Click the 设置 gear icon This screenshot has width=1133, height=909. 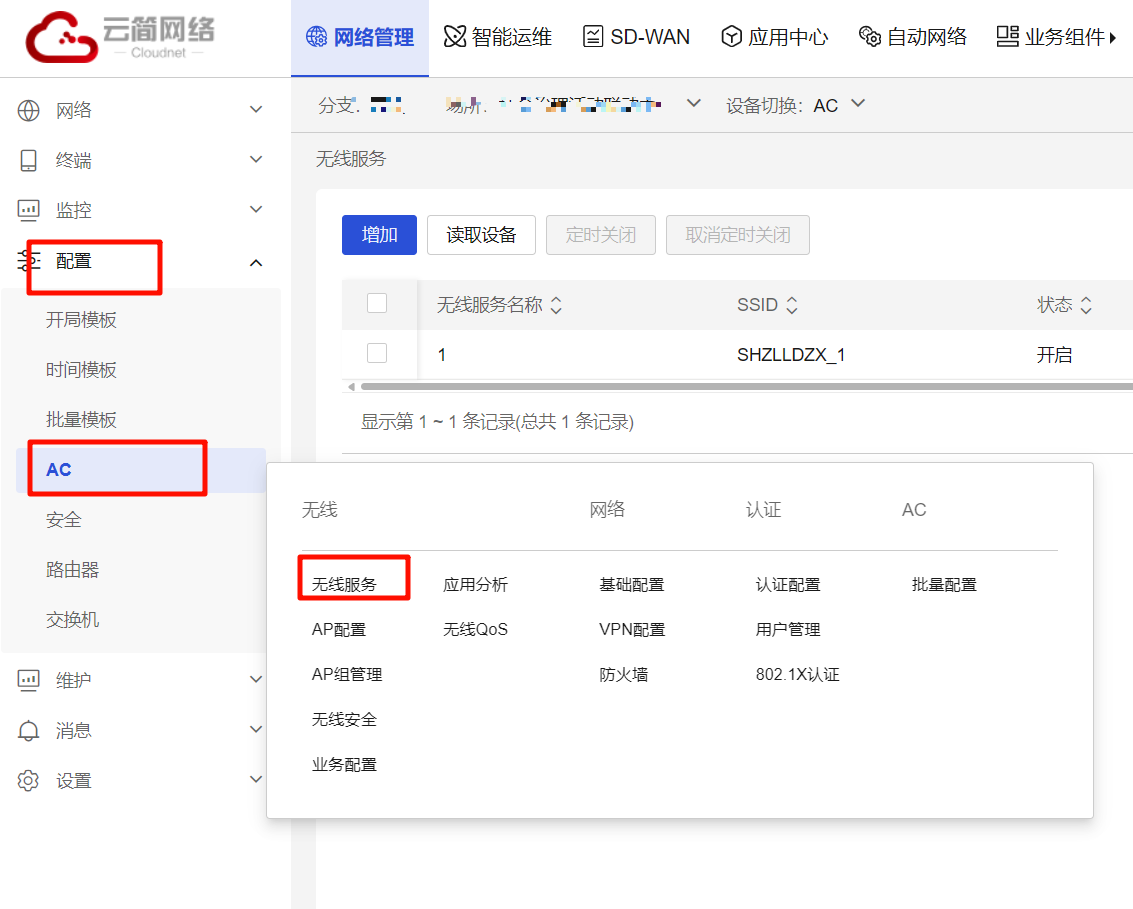[x=28, y=780]
